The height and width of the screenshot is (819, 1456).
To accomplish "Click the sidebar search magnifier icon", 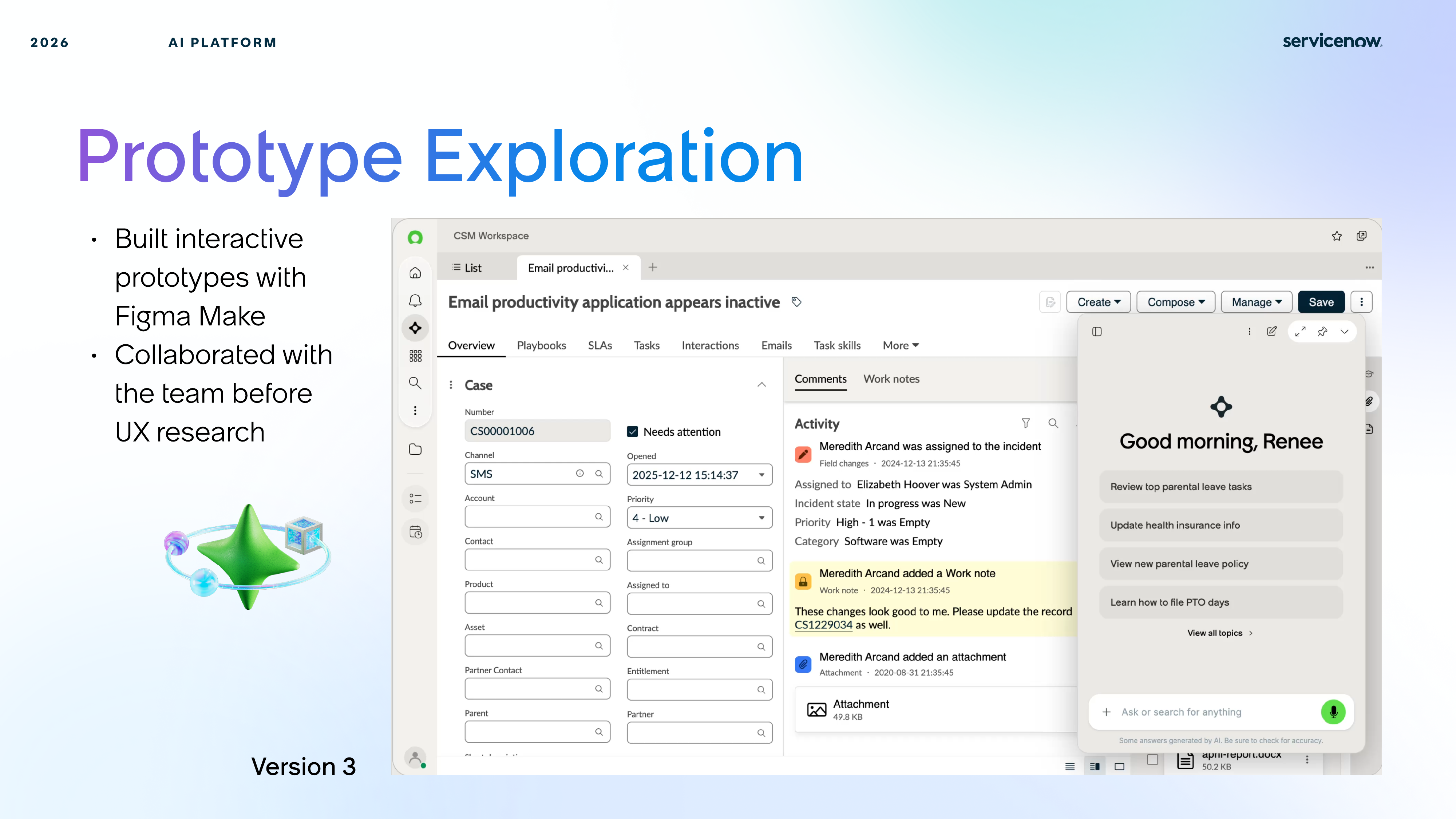I will coord(415,383).
